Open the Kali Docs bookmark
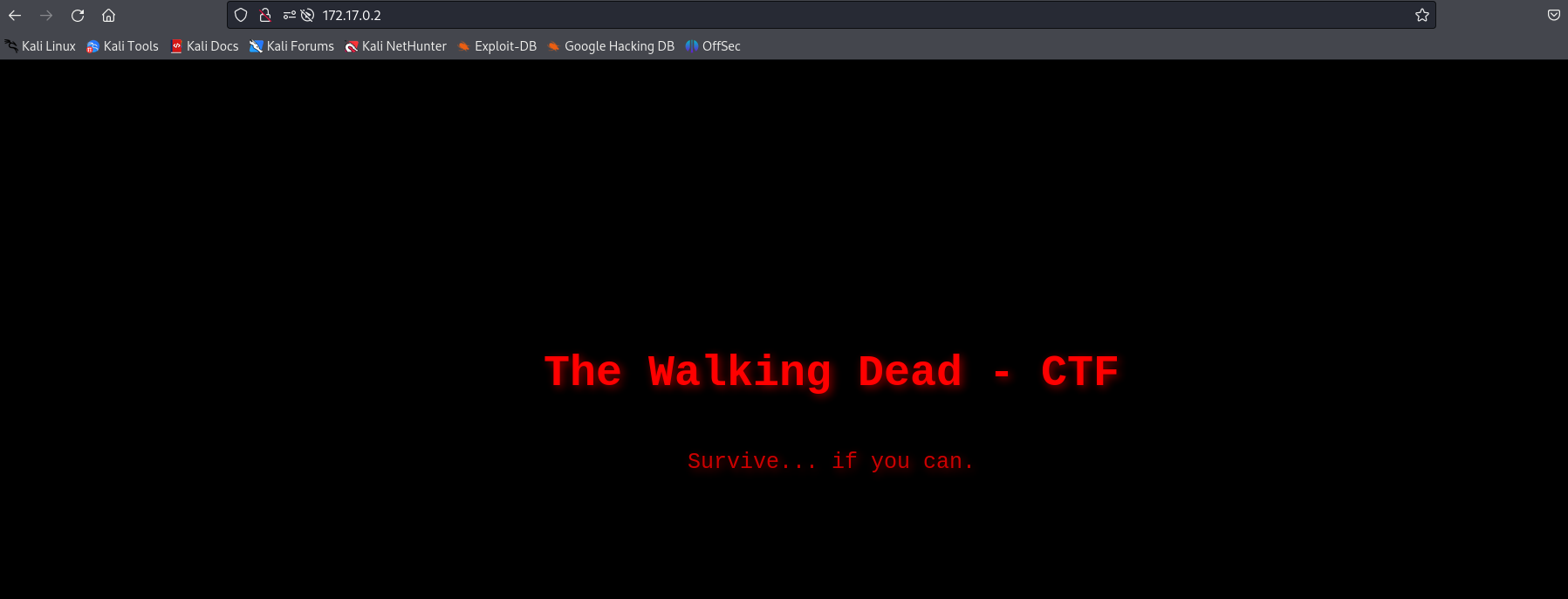Screen dimensions: 1568x599 pyautogui.click(x=205, y=46)
